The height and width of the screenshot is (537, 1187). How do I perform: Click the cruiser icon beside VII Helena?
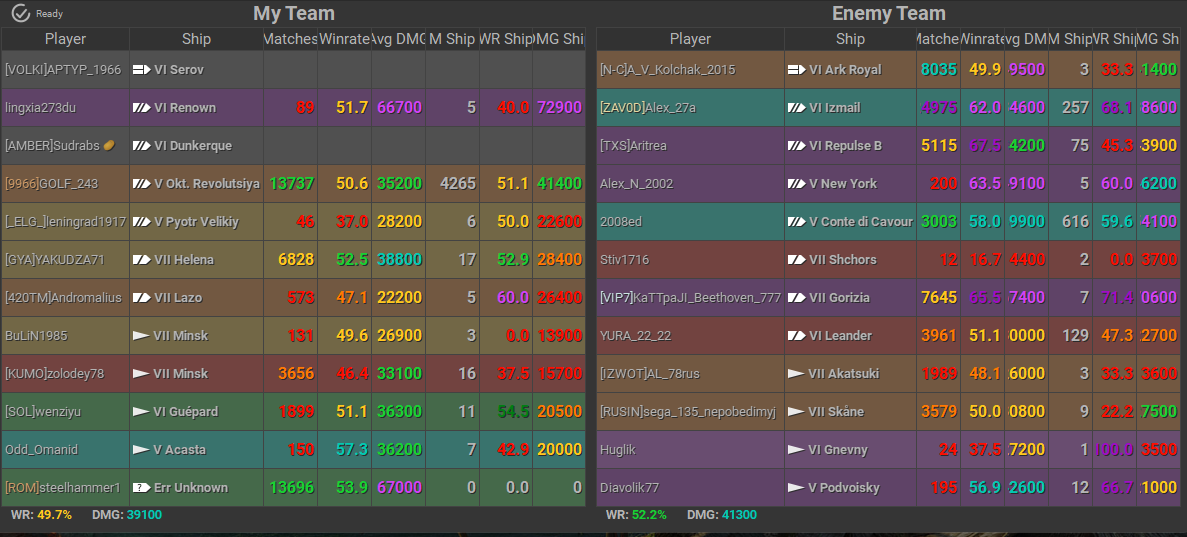click(x=141, y=260)
